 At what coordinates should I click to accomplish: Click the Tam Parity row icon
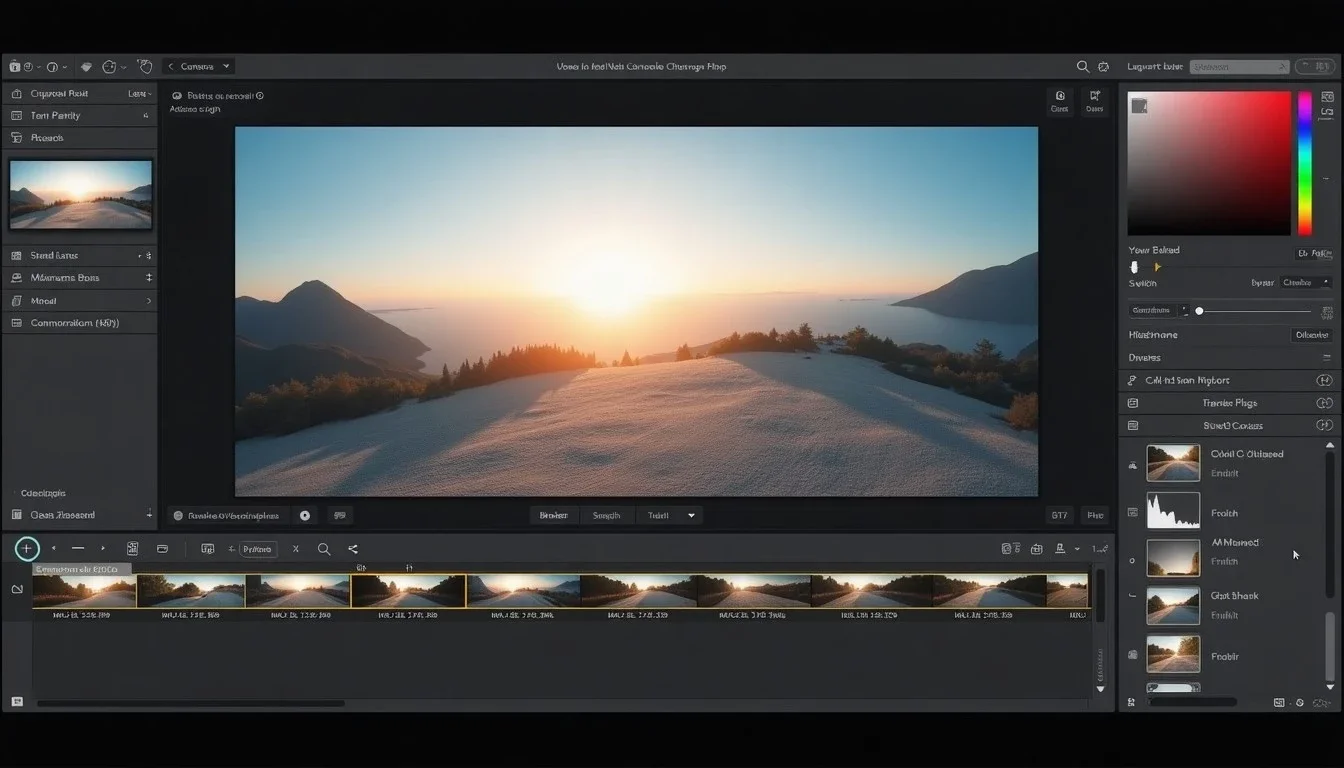pyautogui.click(x=16, y=116)
